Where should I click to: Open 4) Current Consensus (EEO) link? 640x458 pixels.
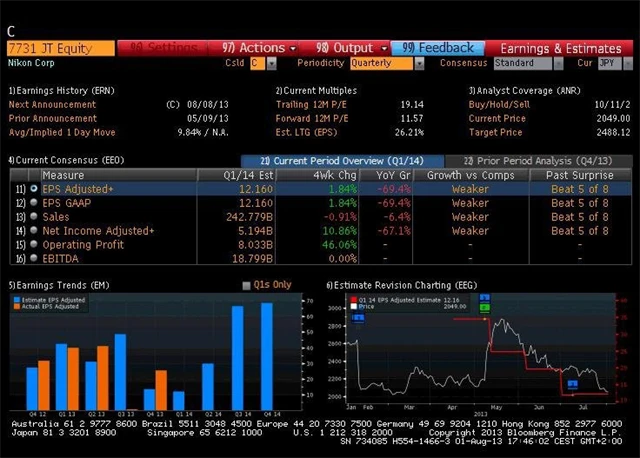point(67,160)
